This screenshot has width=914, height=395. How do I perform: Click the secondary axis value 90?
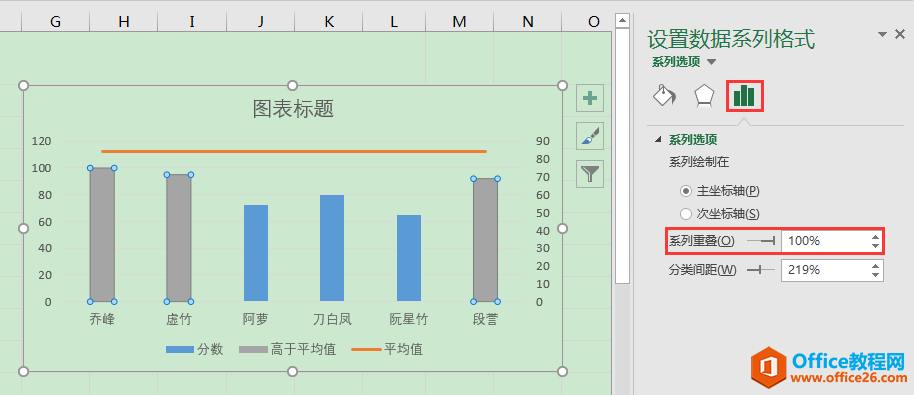(x=543, y=141)
